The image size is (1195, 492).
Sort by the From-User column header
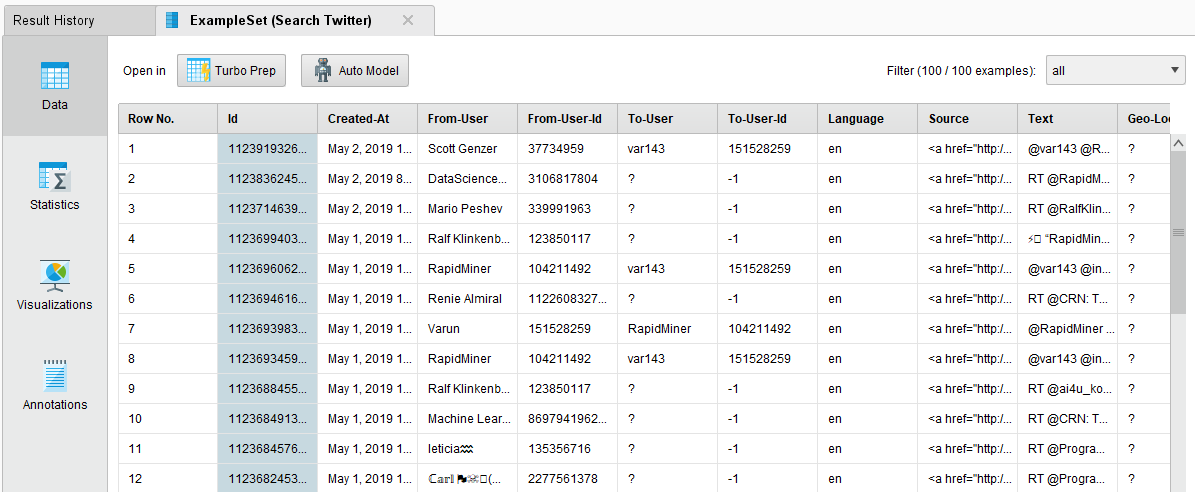pyautogui.click(x=466, y=119)
